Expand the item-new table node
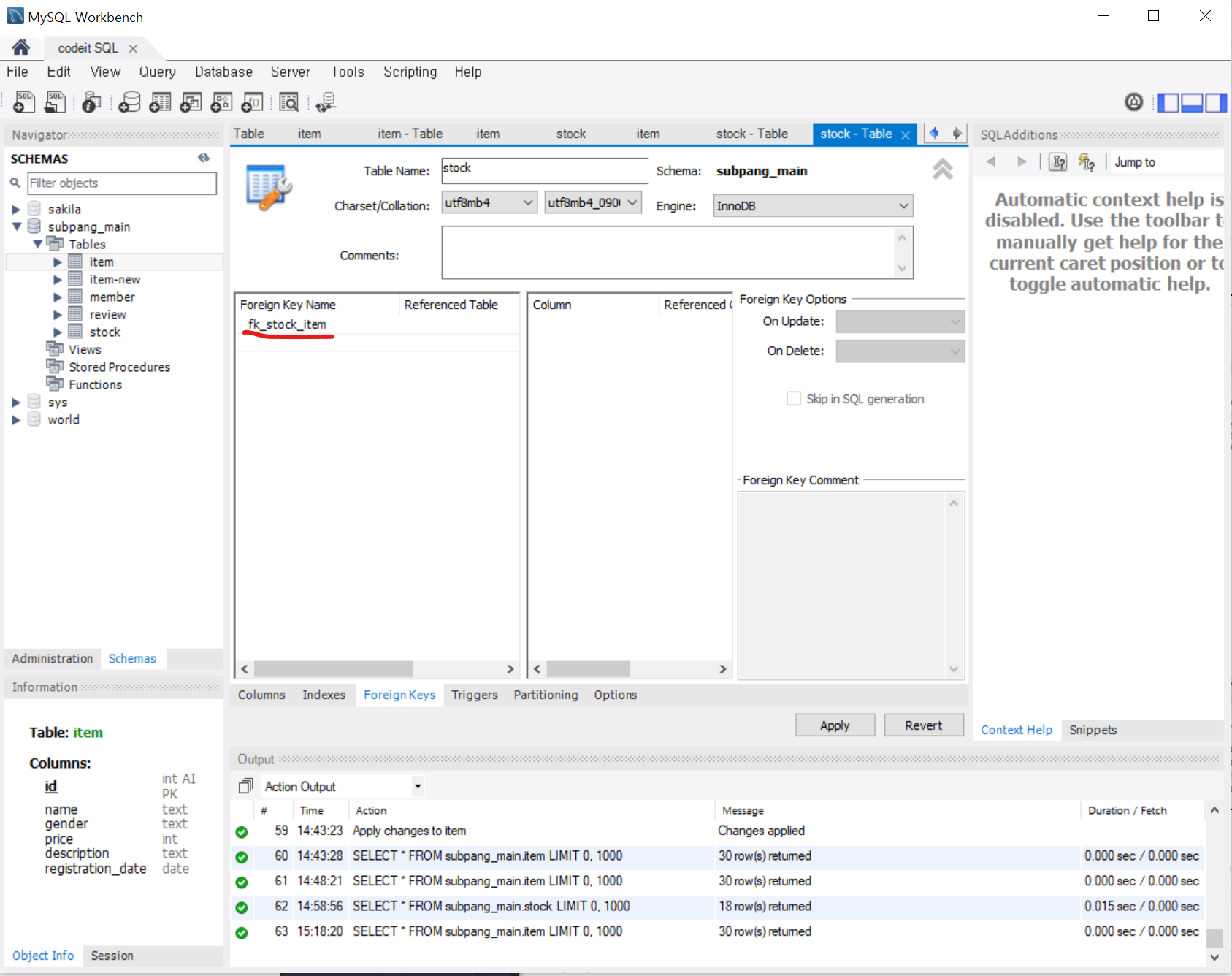The image size is (1232, 976). coord(58,280)
